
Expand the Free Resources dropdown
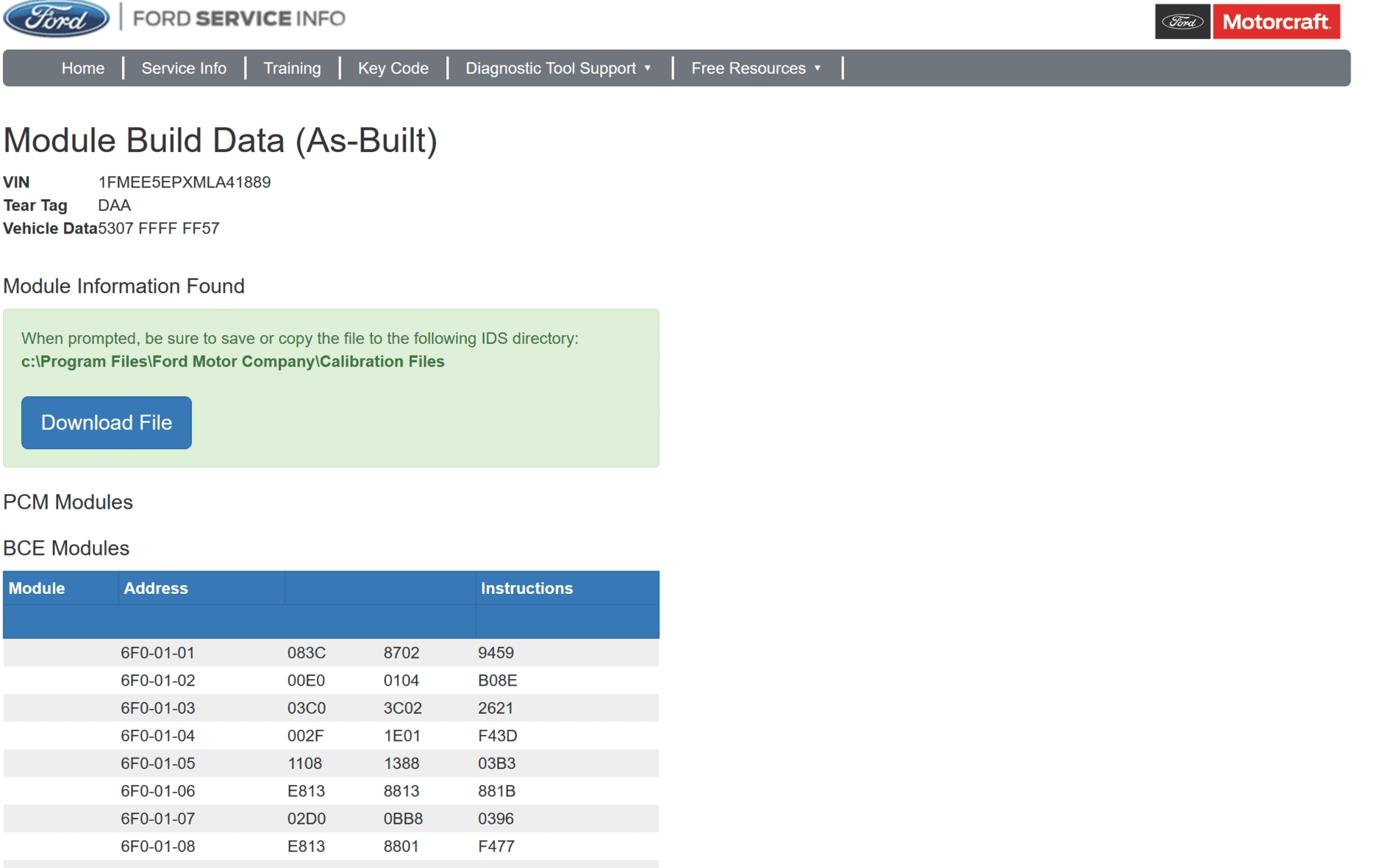click(756, 68)
